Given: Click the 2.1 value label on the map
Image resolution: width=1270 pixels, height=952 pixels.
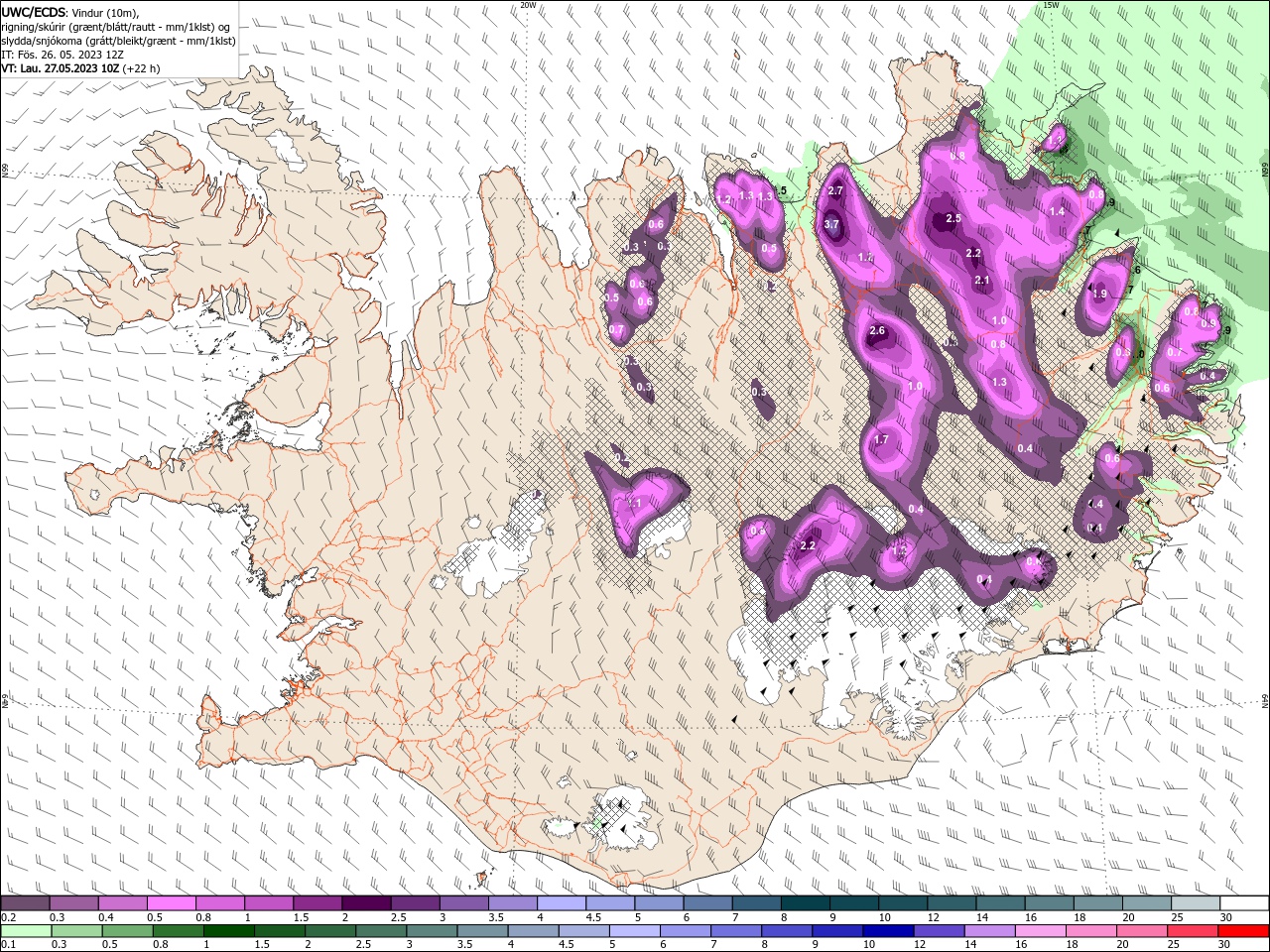Looking at the screenshot, I should (982, 281).
